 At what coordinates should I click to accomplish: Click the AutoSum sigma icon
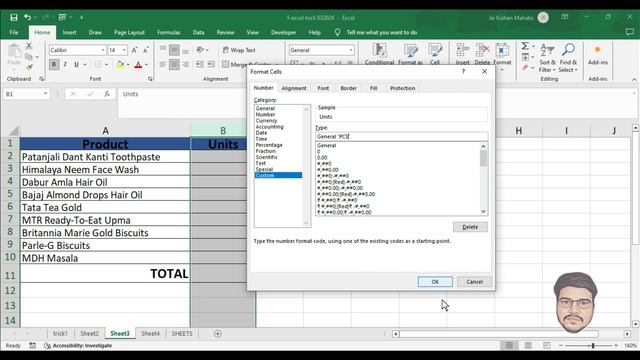(x=525, y=46)
